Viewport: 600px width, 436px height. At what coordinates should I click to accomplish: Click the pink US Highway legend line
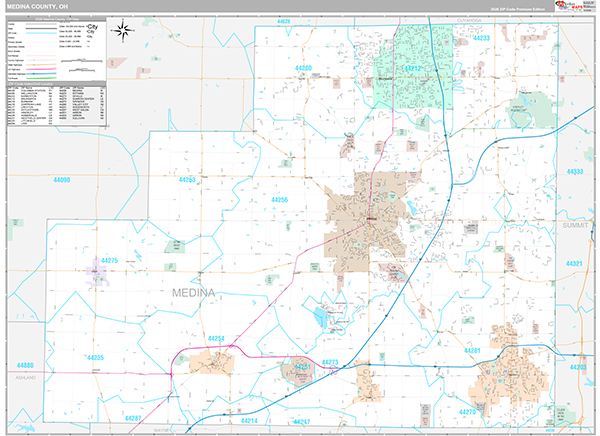tap(41, 69)
